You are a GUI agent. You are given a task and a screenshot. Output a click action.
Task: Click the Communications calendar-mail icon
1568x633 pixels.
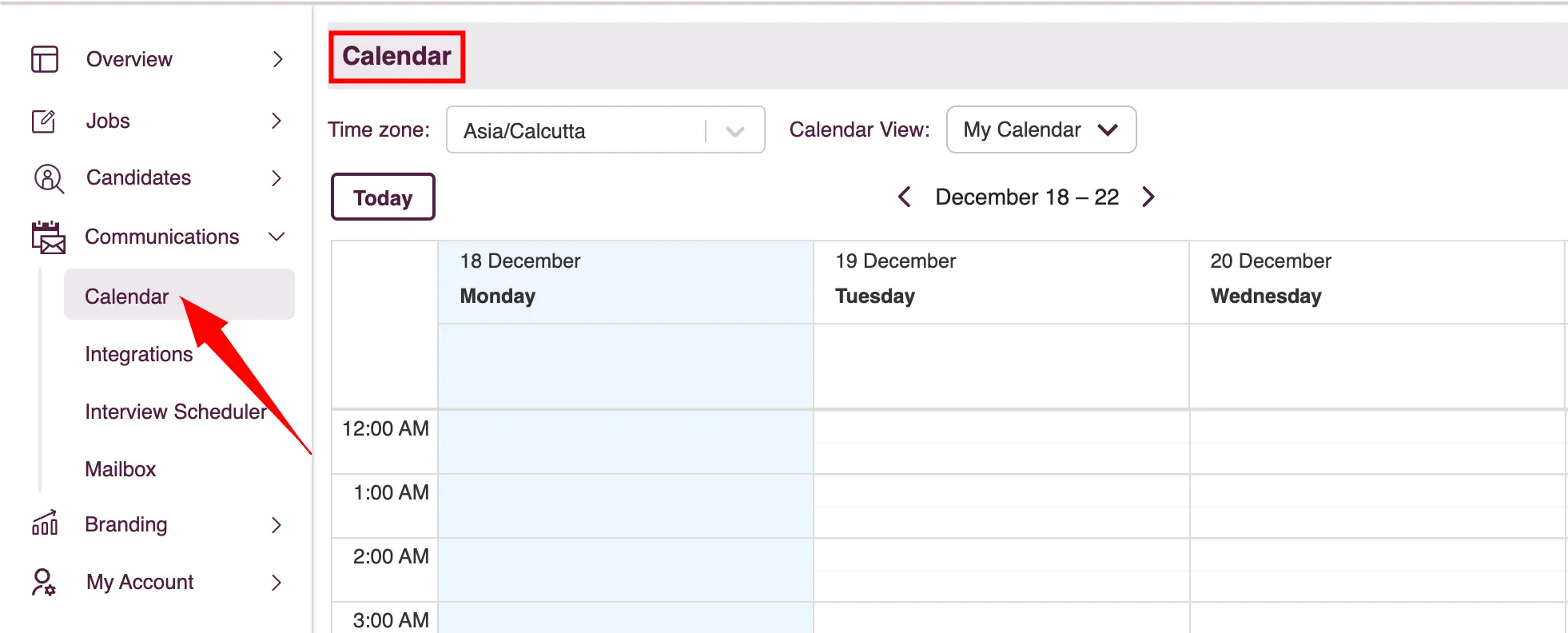coord(48,237)
